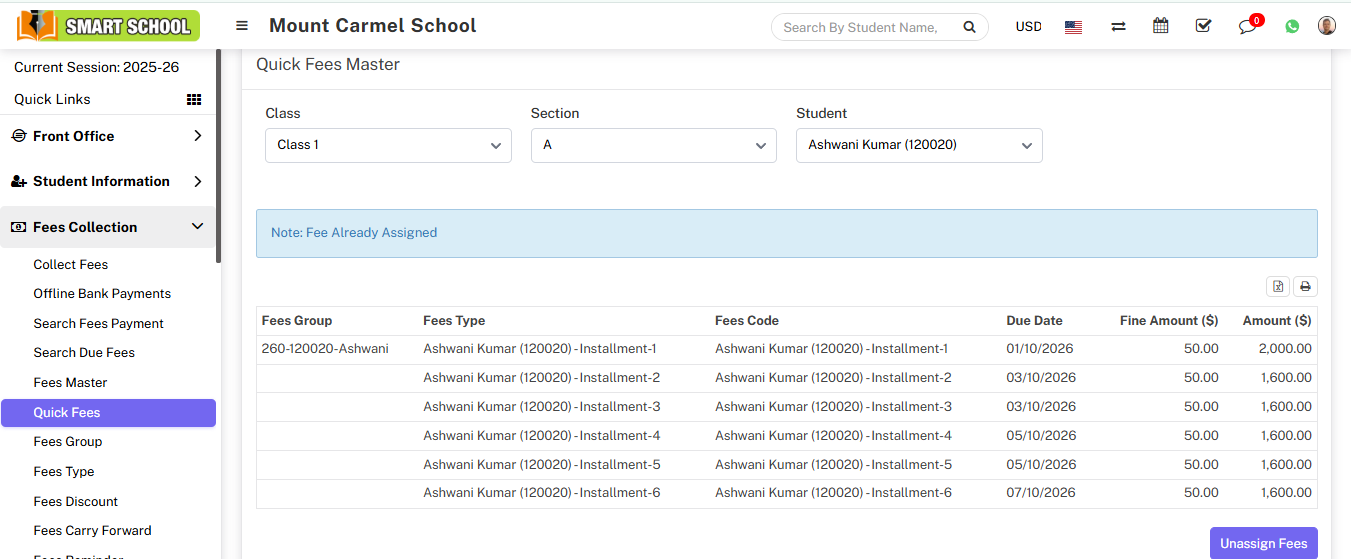Export fees table to Excel
This screenshot has height=559, width=1351.
[x=1278, y=287]
